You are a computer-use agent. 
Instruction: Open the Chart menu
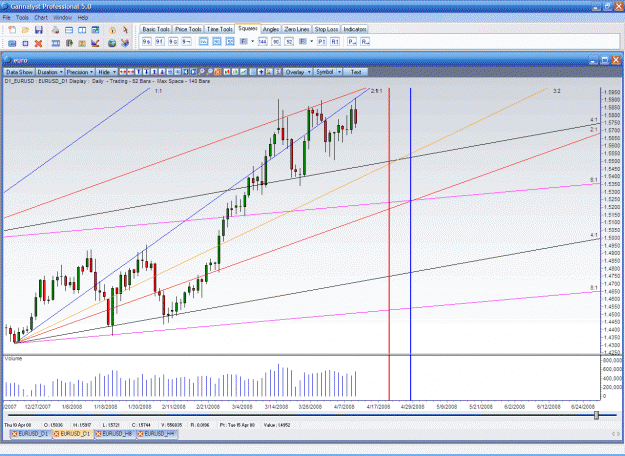coord(41,18)
